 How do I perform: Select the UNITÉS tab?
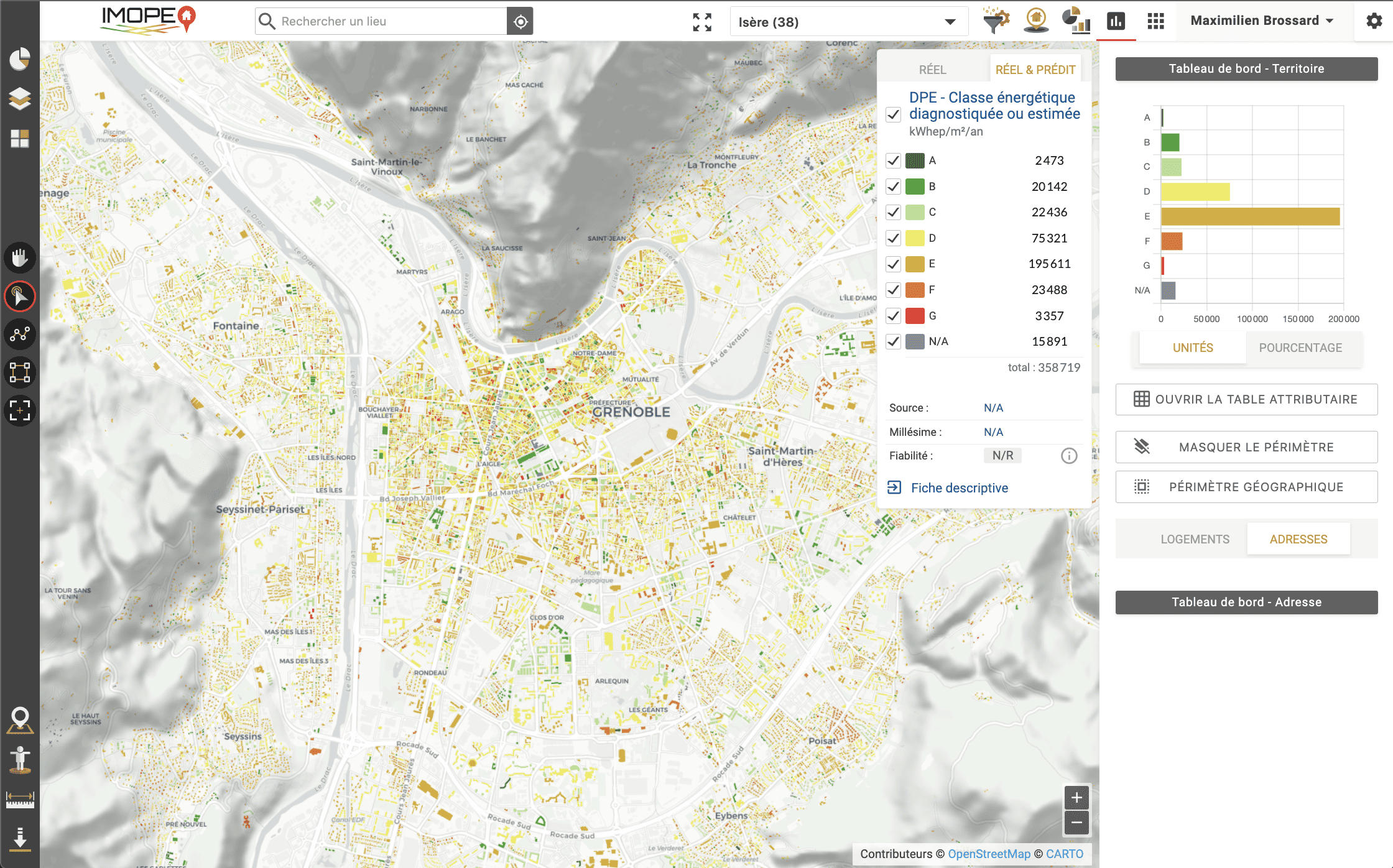click(1193, 348)
